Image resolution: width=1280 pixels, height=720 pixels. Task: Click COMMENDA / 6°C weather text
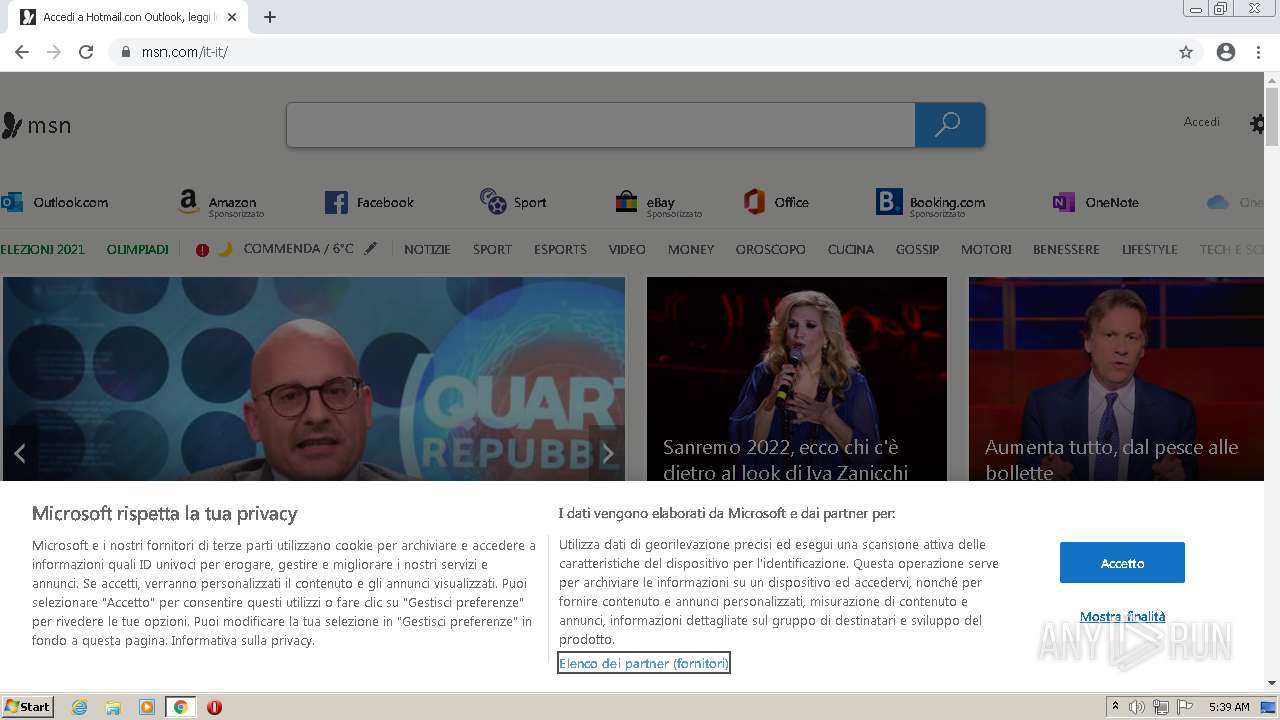[x=298, y=249]
